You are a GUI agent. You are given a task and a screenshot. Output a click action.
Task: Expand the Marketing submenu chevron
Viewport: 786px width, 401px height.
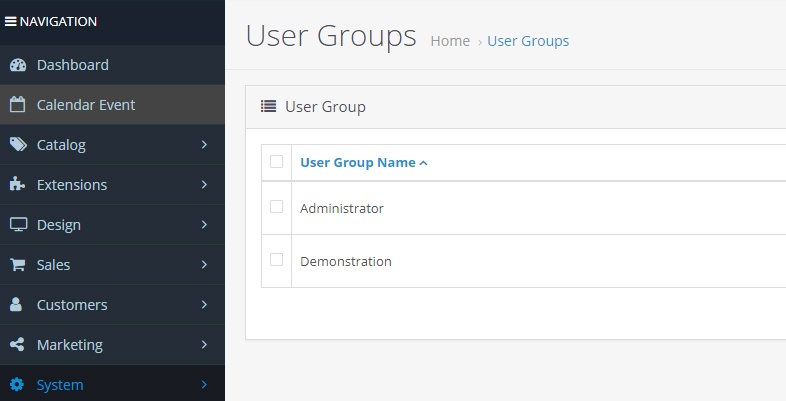204,345
